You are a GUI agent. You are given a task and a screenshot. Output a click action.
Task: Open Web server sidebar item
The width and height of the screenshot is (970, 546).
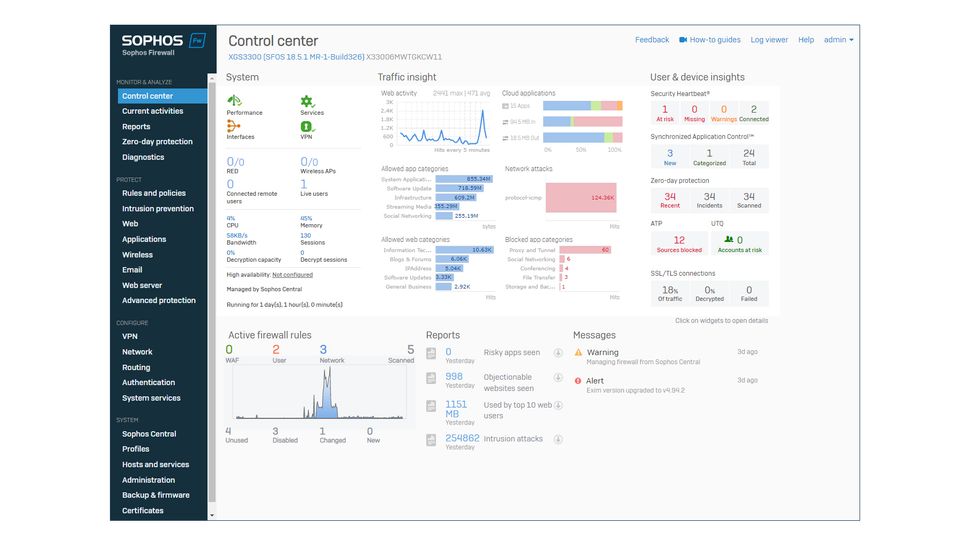(x=142, y=285)
